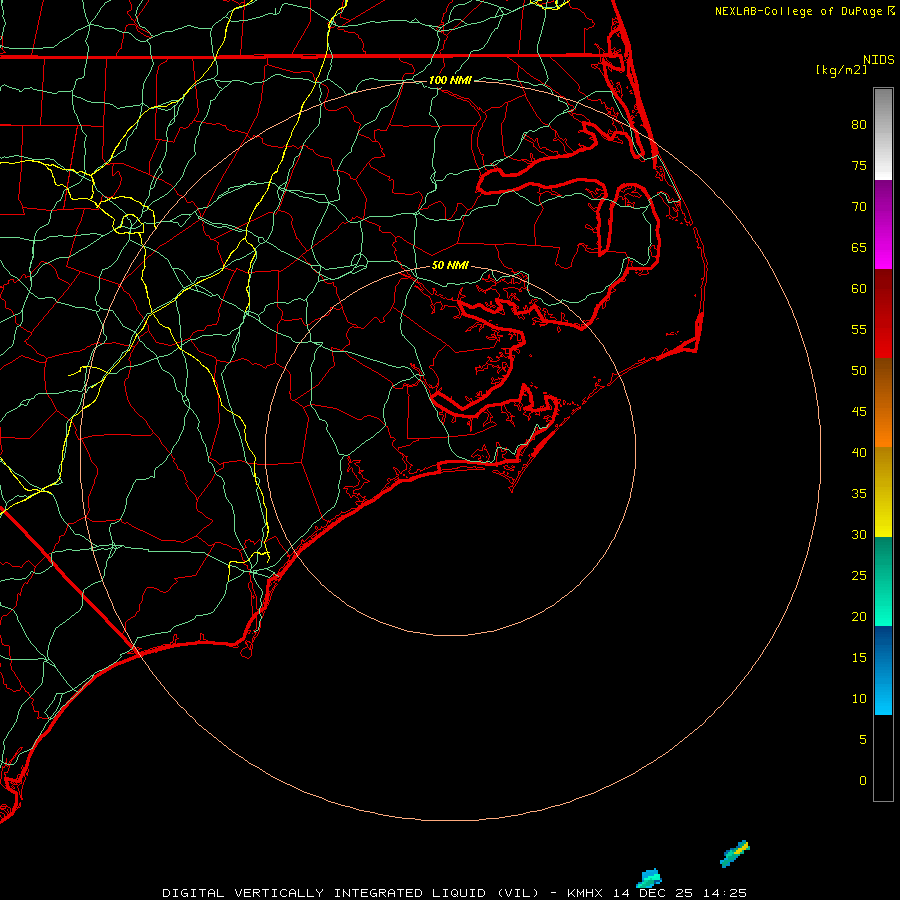Click the small cyan VIL echo near the caption
Image resolution: width=900 pixels, height=900 pixels.
pyautogui.click(x=649, y=878)
